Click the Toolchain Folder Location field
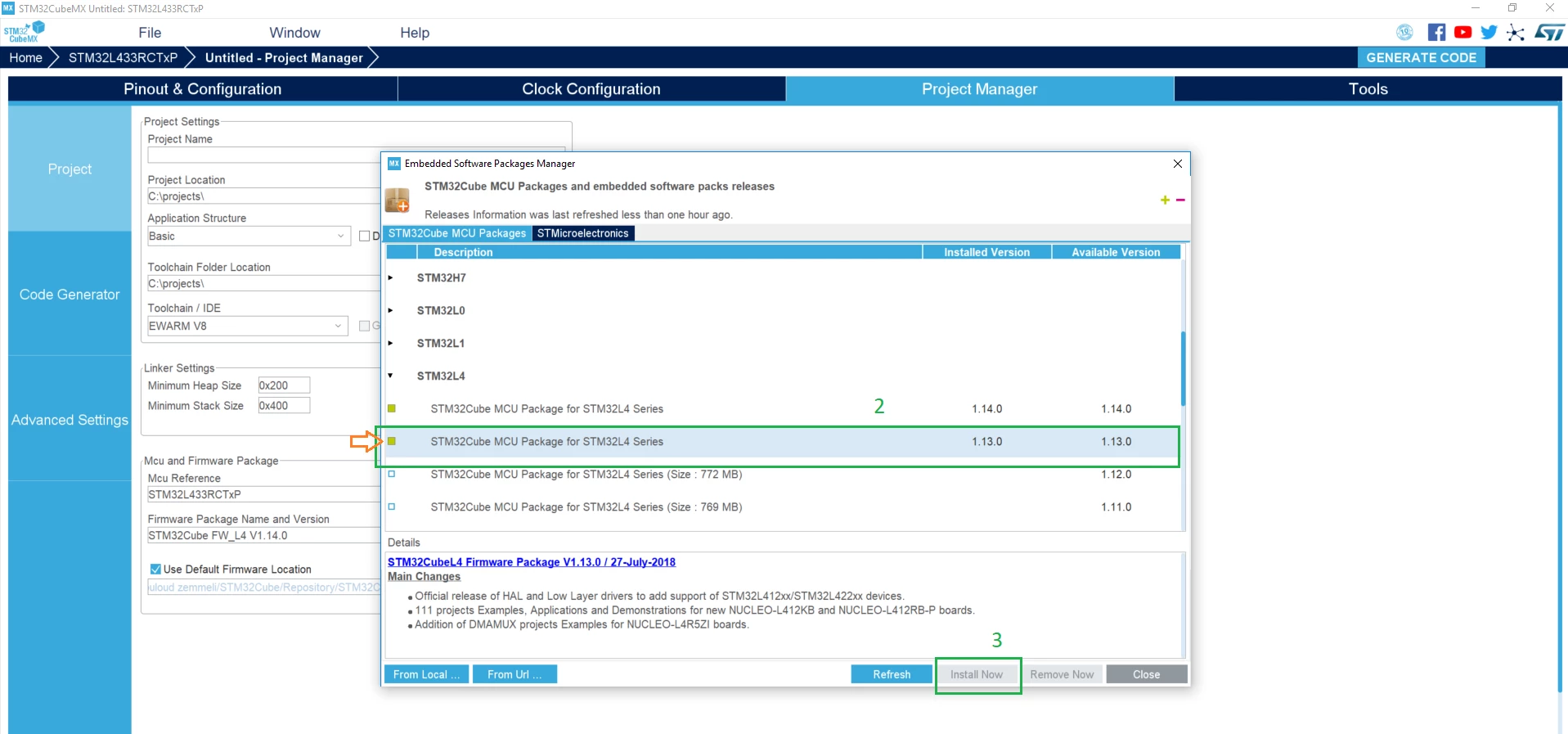1568x734 pixels. (264, 283)
